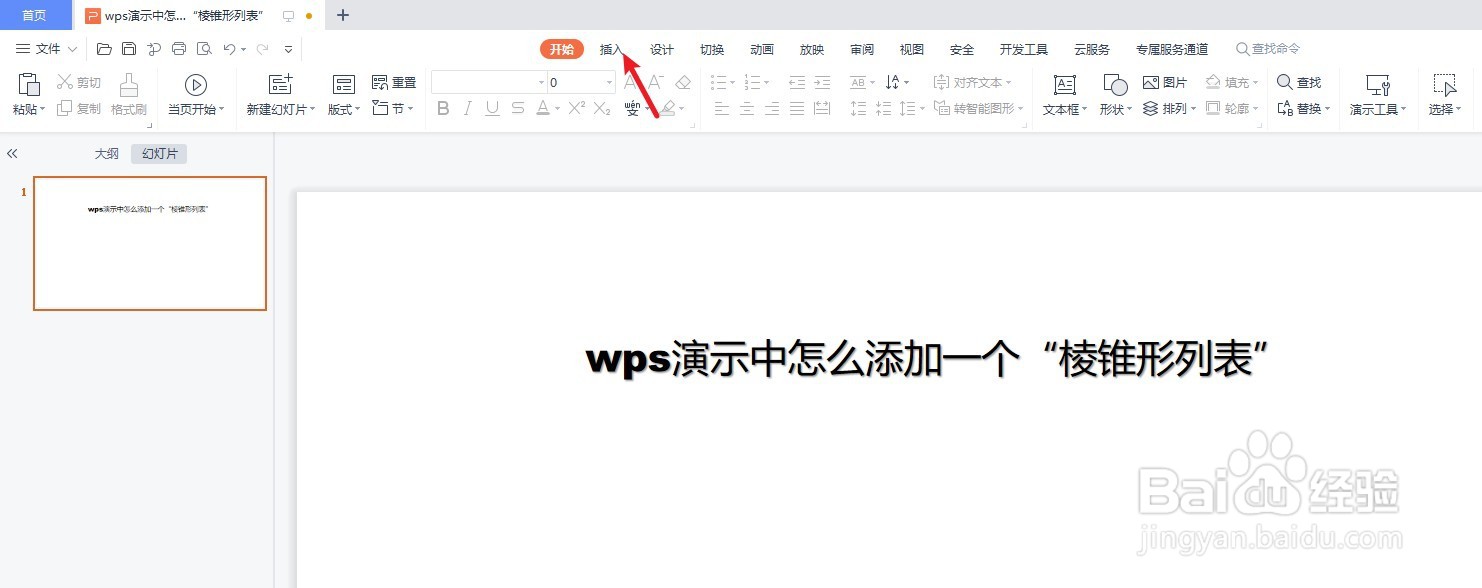The image size is (1482, 588).
Task: Switch to the 幻灯片 slides view
Action: point(160,154)
